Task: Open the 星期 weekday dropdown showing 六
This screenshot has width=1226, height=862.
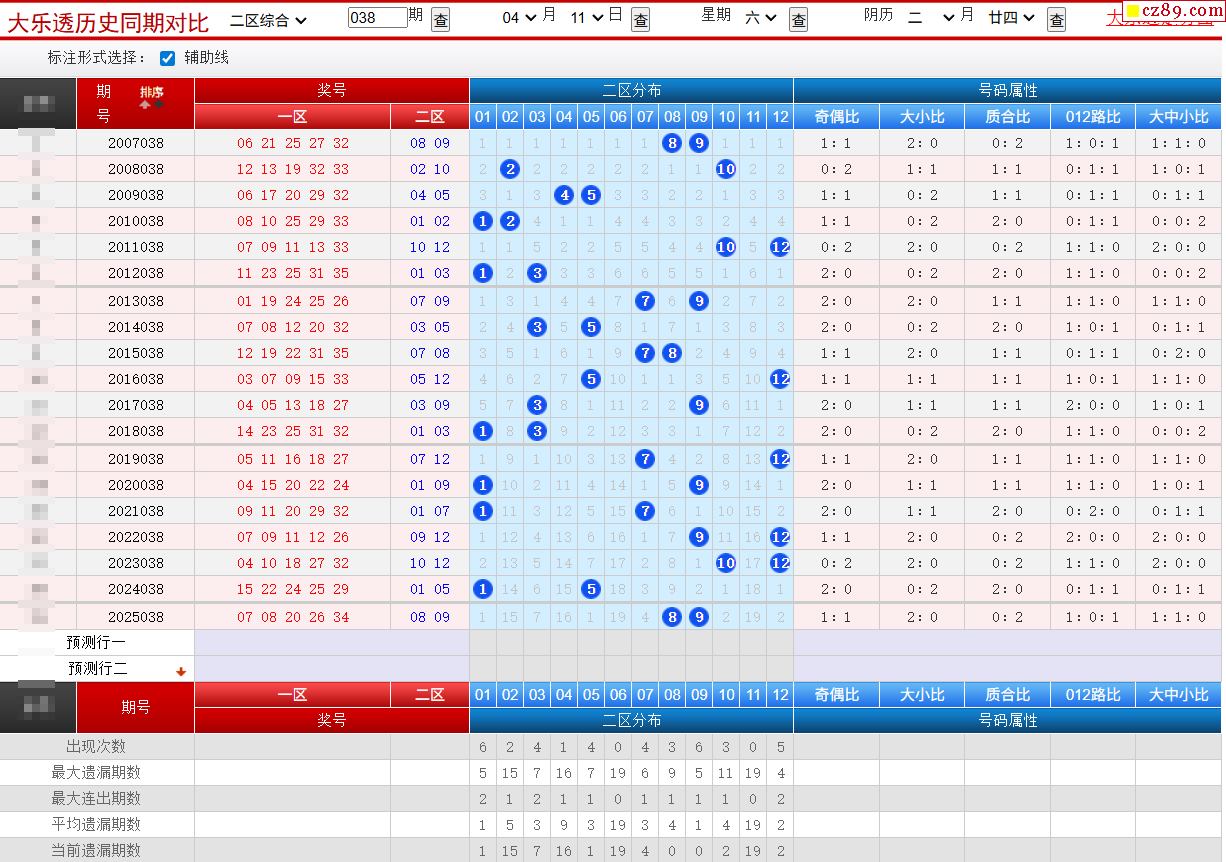Action: tap(760, 17)
